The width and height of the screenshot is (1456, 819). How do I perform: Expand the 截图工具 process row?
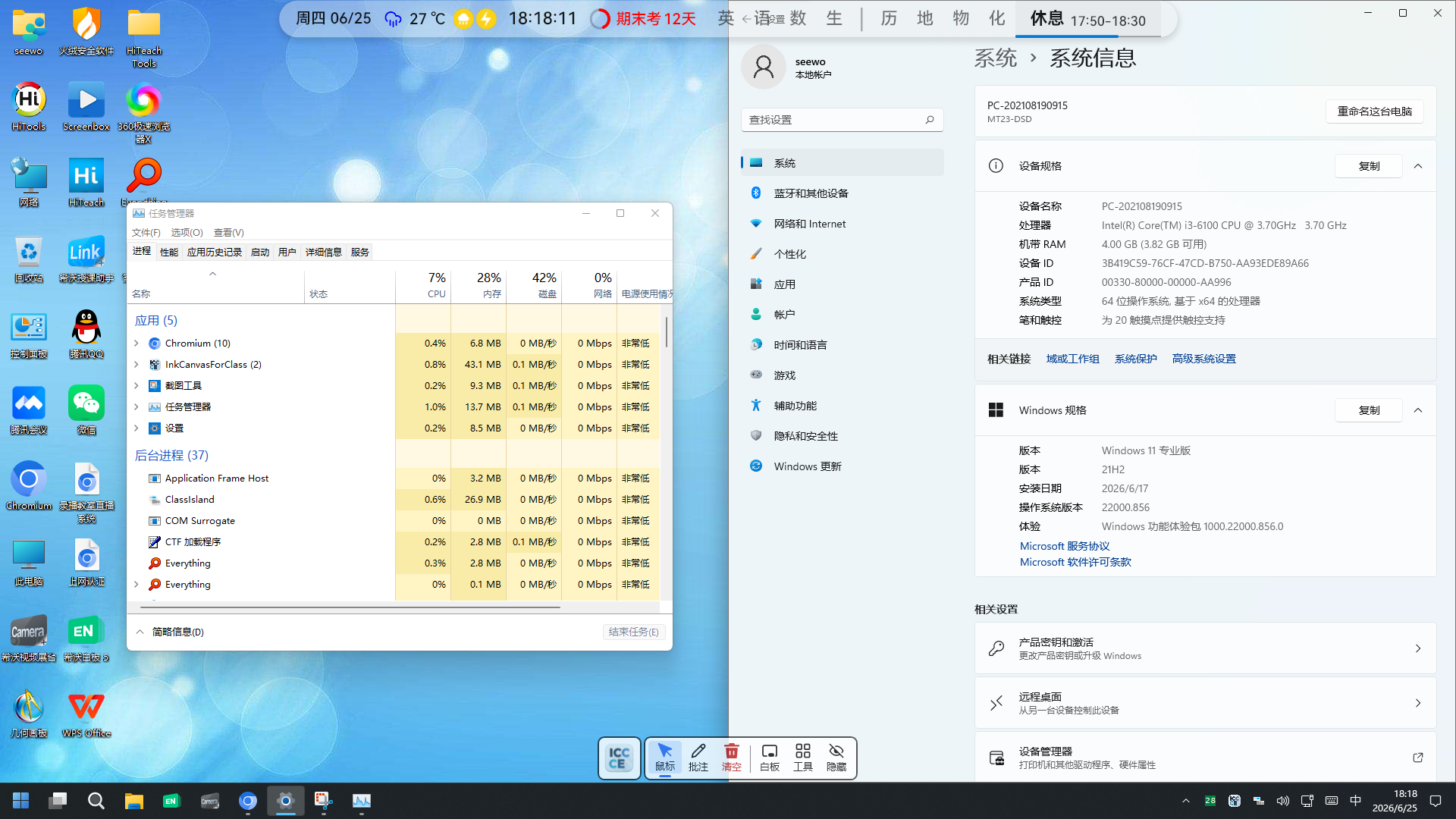136,386
